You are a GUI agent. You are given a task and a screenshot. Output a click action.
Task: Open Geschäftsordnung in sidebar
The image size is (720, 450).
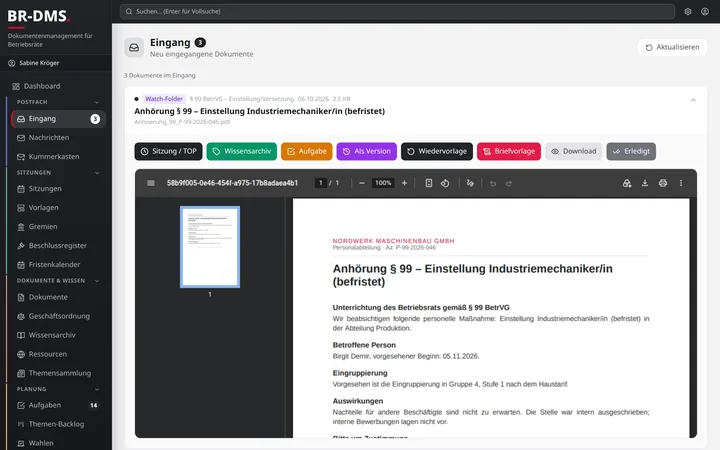pos(58,316)
